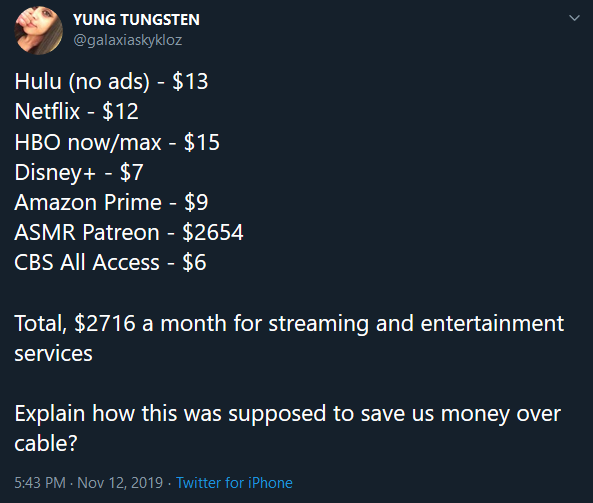
Task: Click the ASMR Patreon $2654 line
Action: pyautogui.click(x=129, y=232)
